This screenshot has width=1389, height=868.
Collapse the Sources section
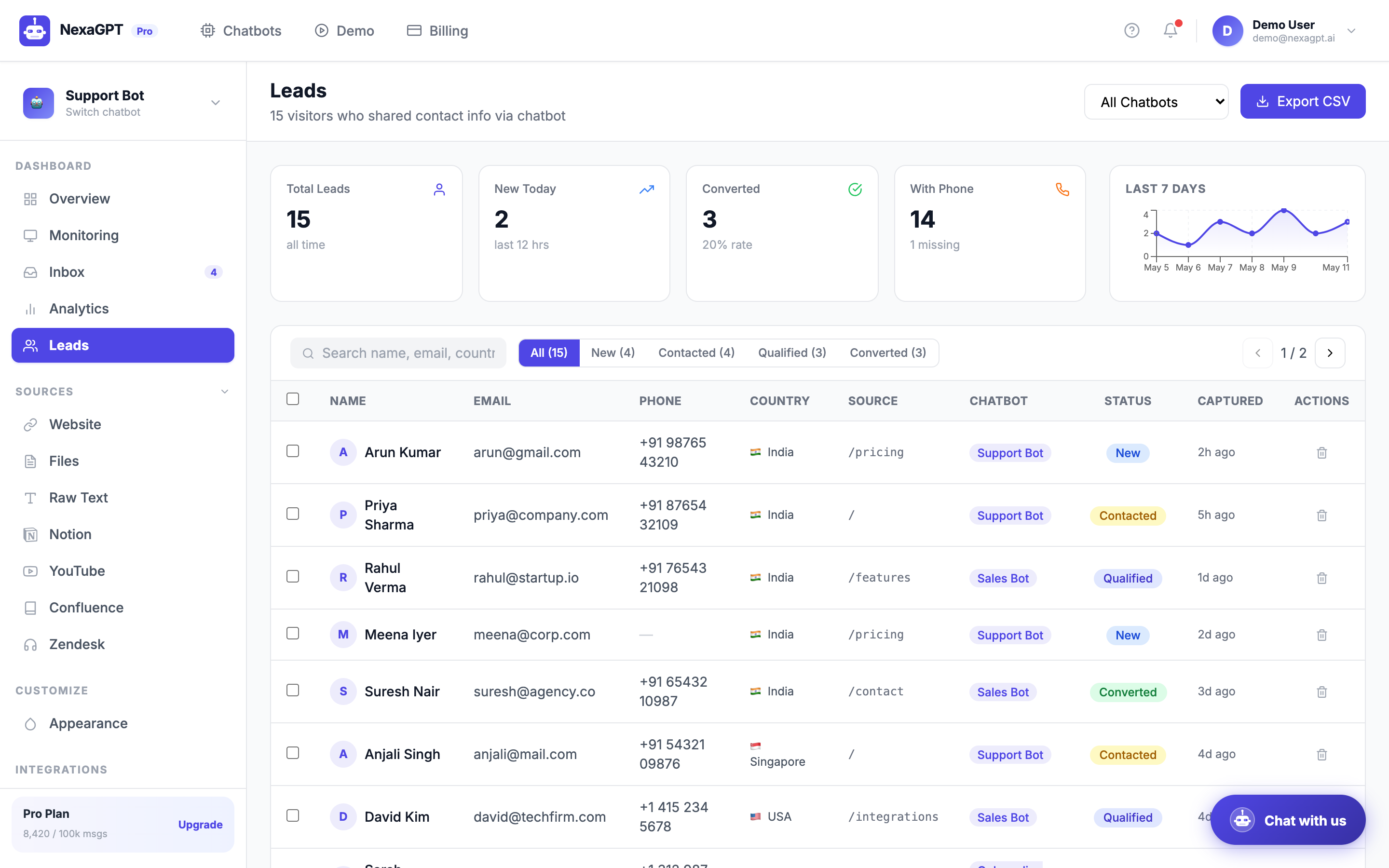[x=224, y=392]
